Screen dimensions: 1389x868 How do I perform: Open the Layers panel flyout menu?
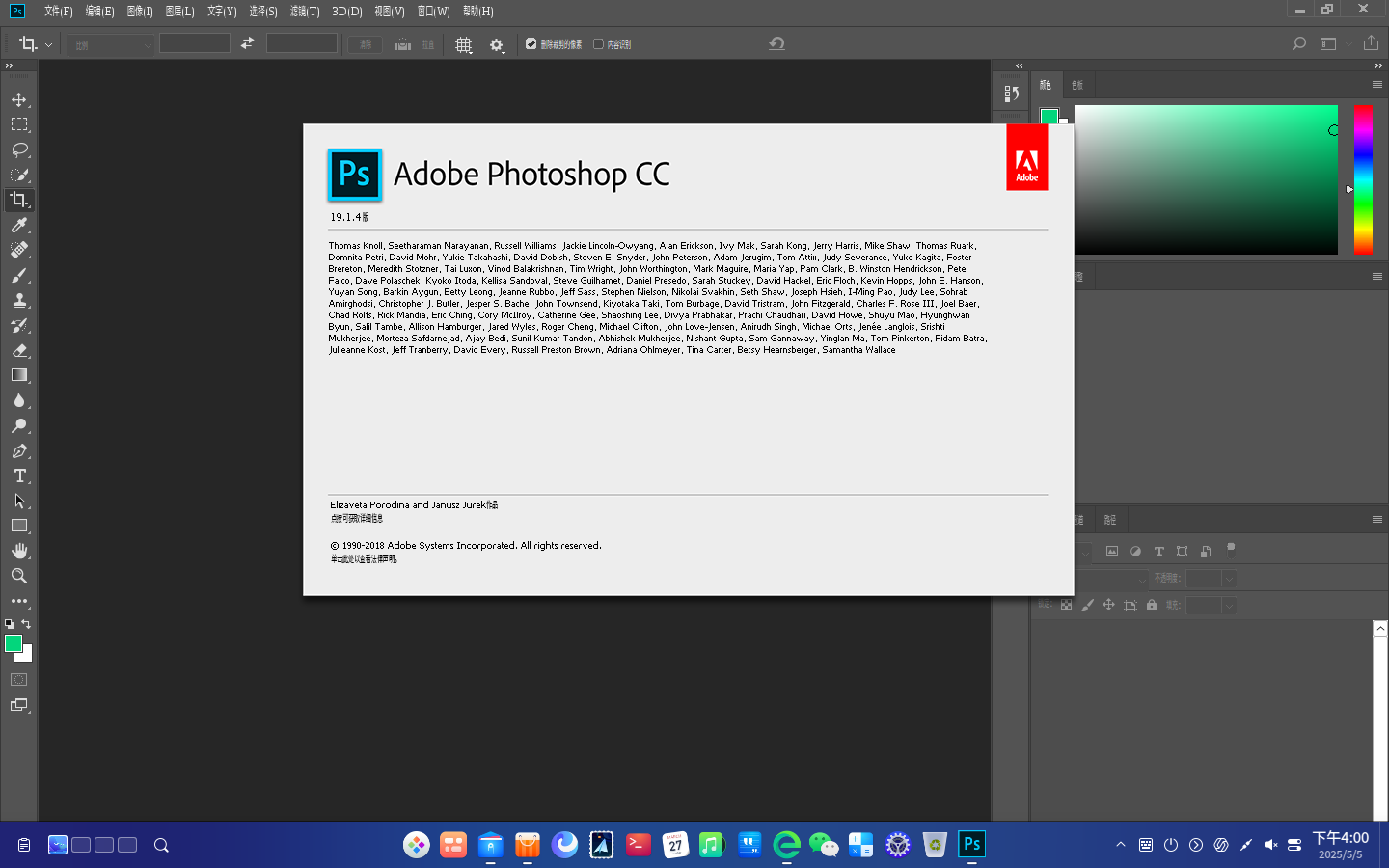pyautogui.click(x=1377, y=519)
